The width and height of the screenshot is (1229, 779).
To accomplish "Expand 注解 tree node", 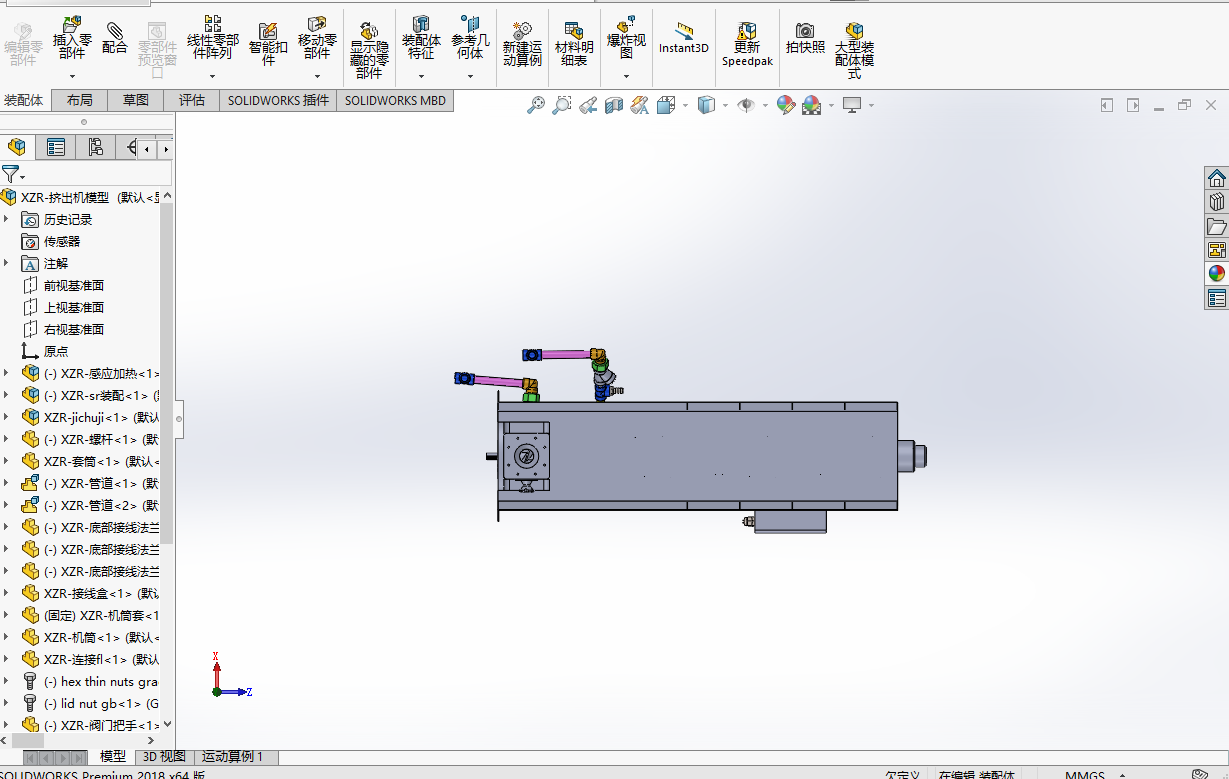I will [x=6, y=263].
